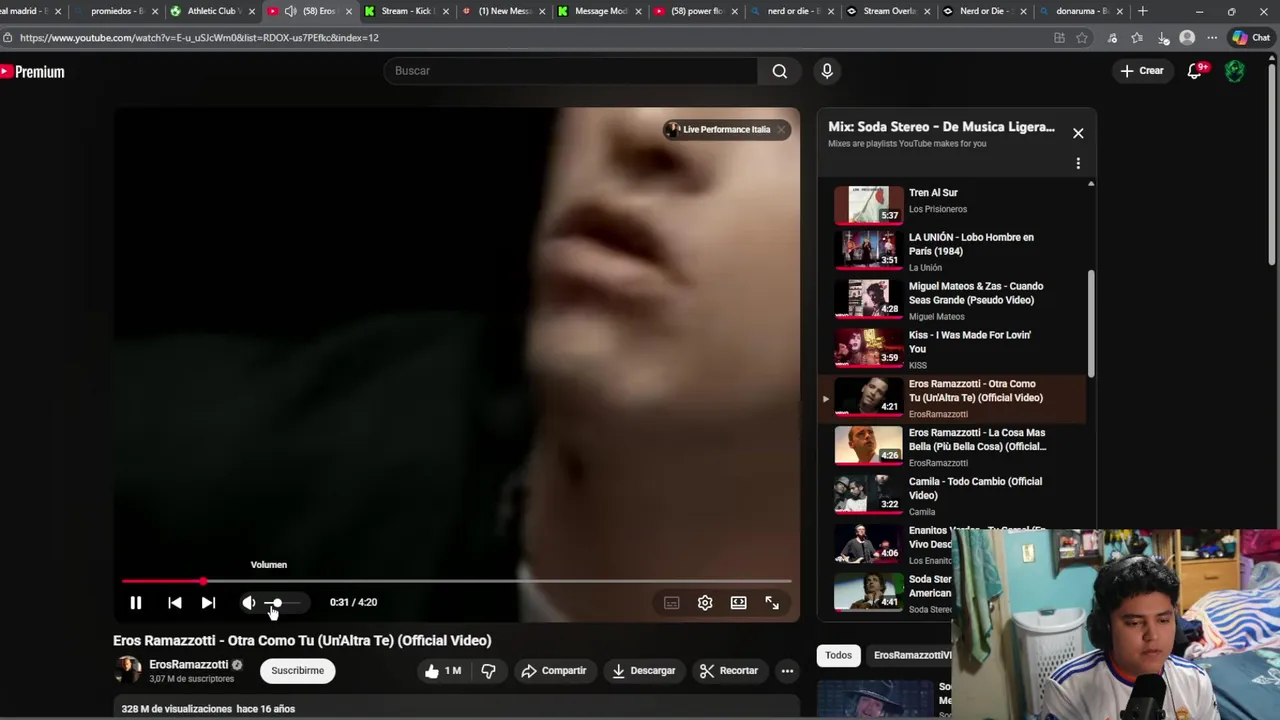
Task: Open a new browser tab with plus
Action: (1143, 11)
